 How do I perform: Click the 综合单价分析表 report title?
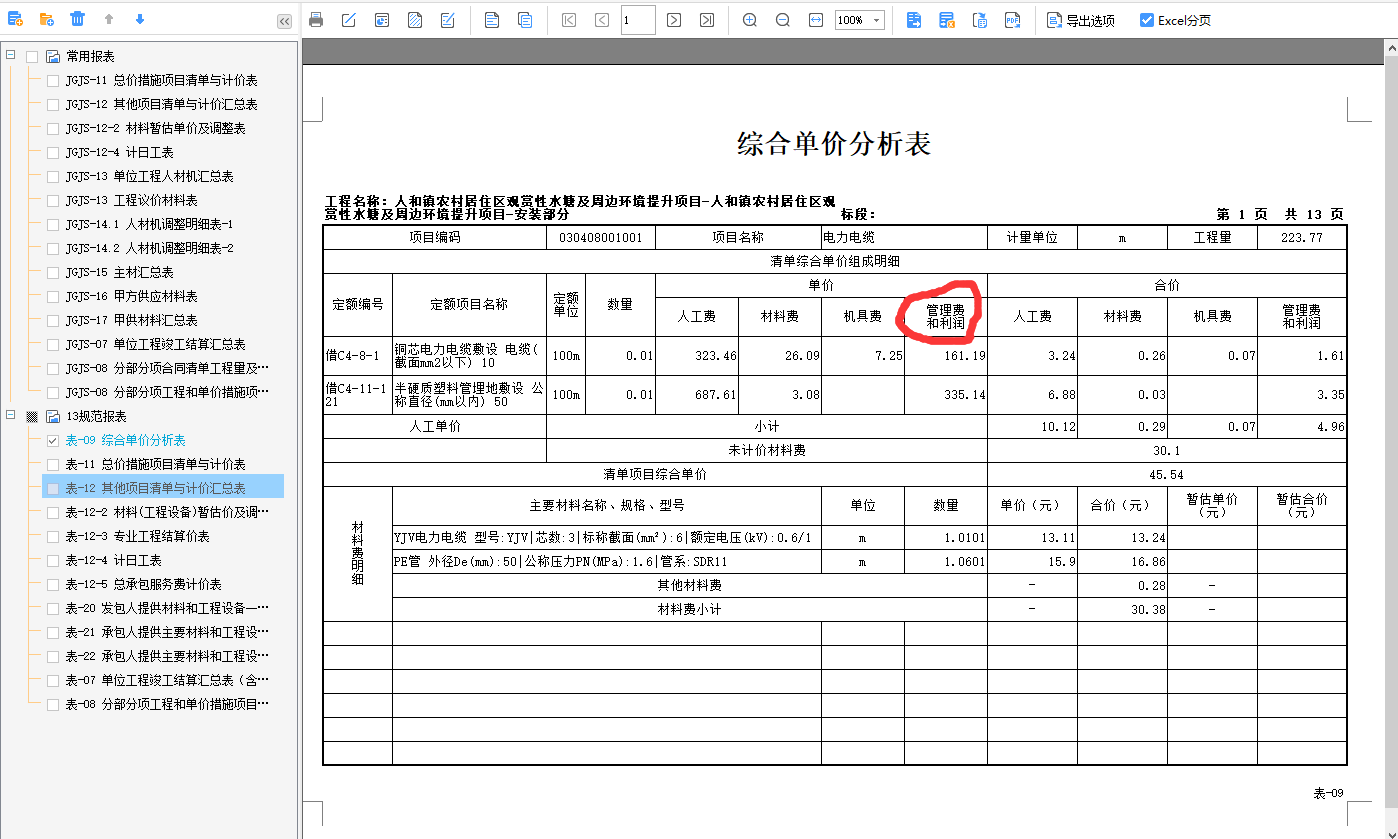(x=834, y=144)
